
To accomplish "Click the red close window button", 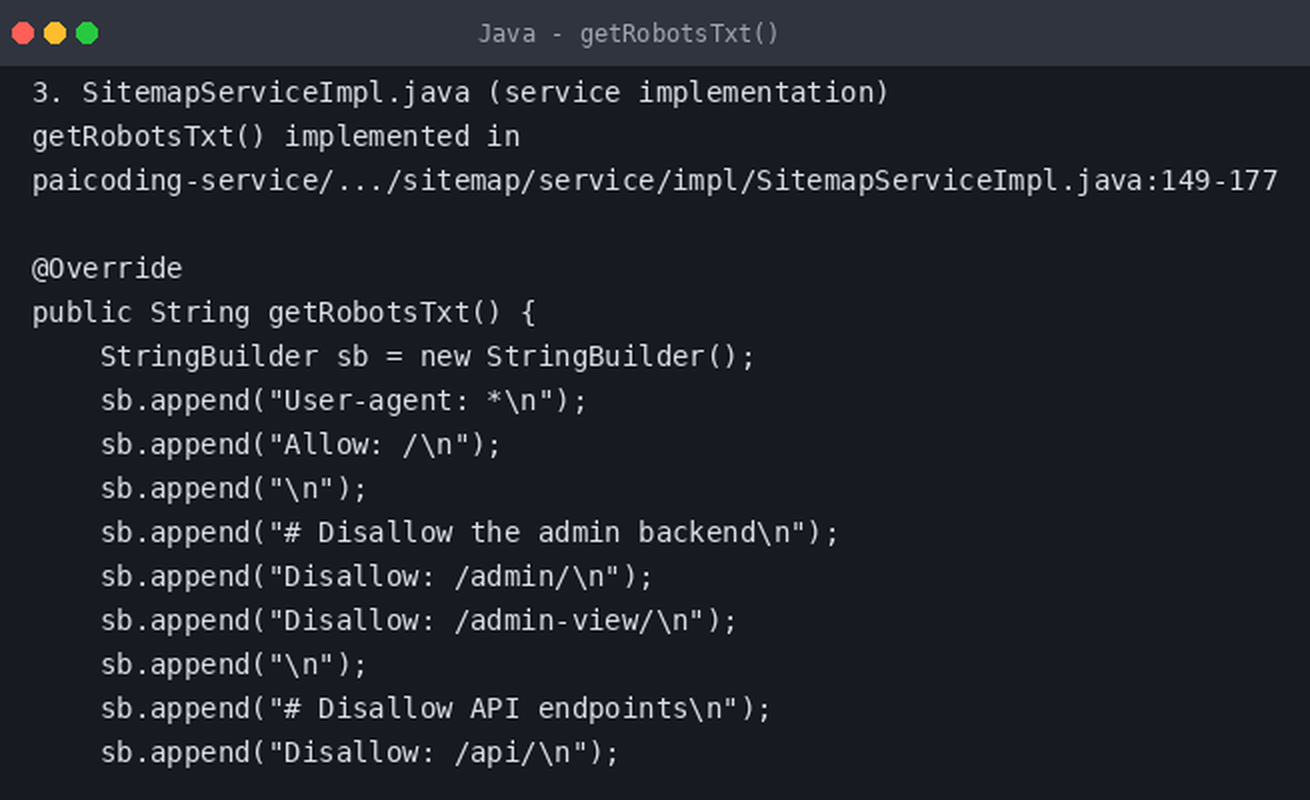I will [23, 33].
